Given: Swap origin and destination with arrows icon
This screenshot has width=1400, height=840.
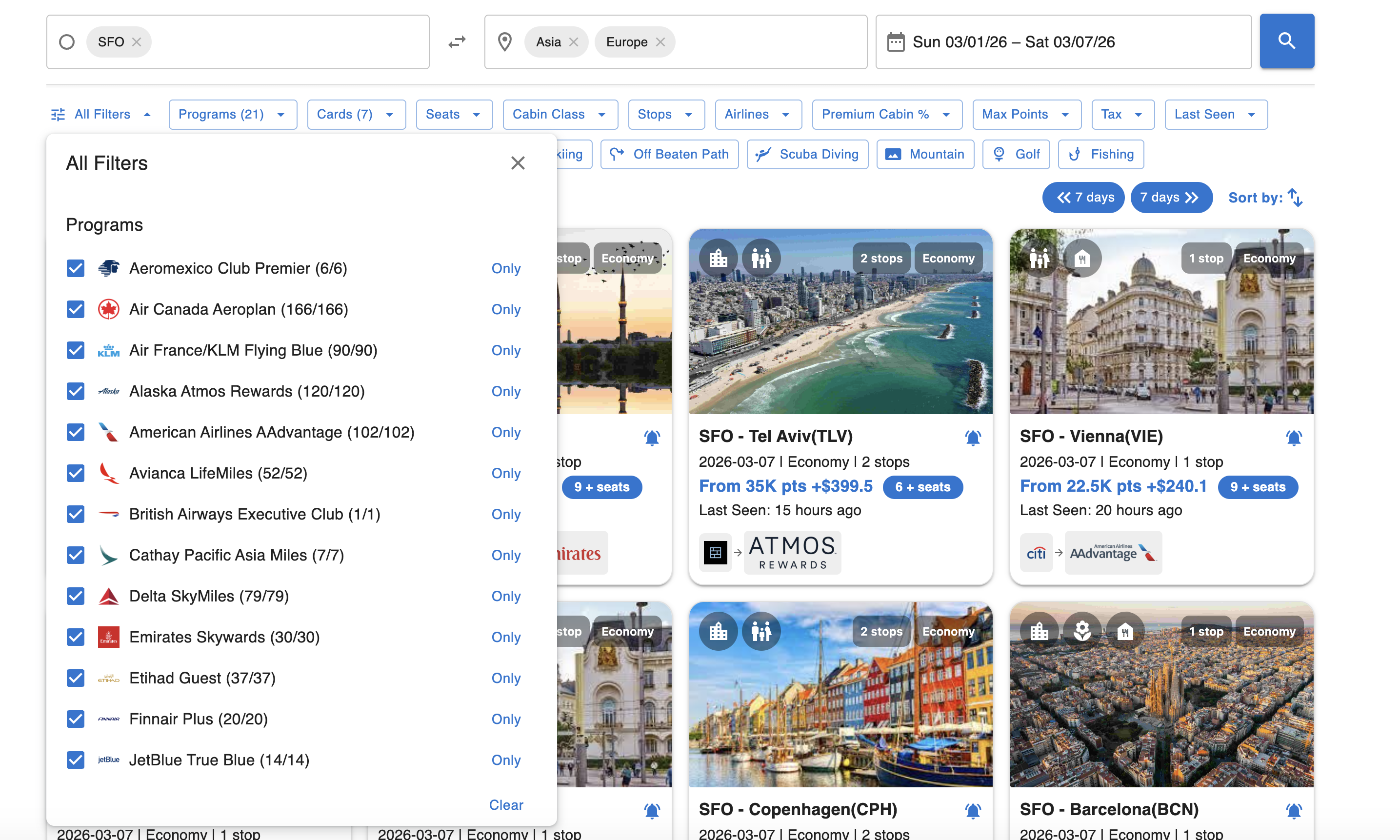Looking at the screenshot, I should pos(457,42).
